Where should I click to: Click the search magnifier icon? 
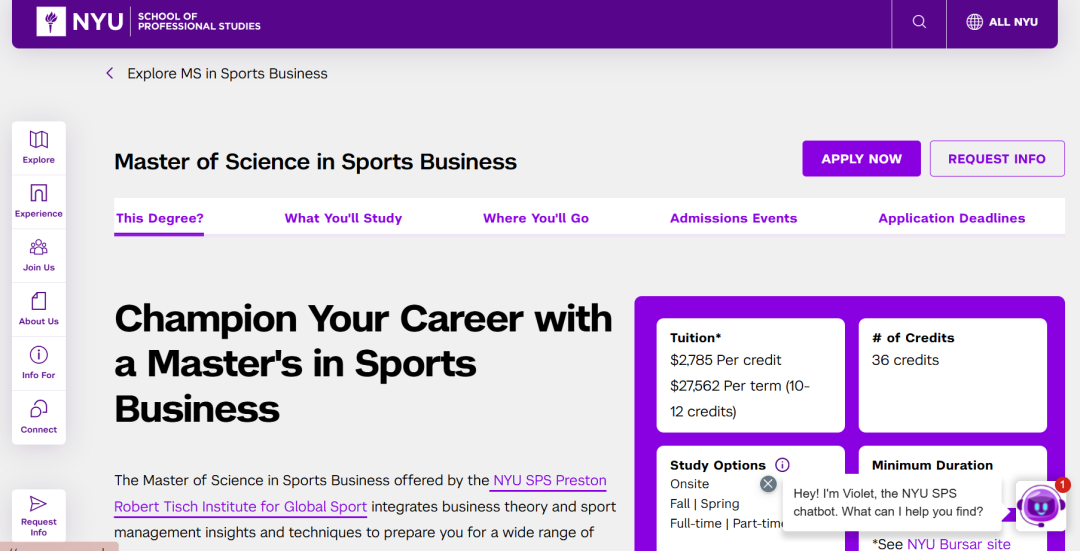919,22
